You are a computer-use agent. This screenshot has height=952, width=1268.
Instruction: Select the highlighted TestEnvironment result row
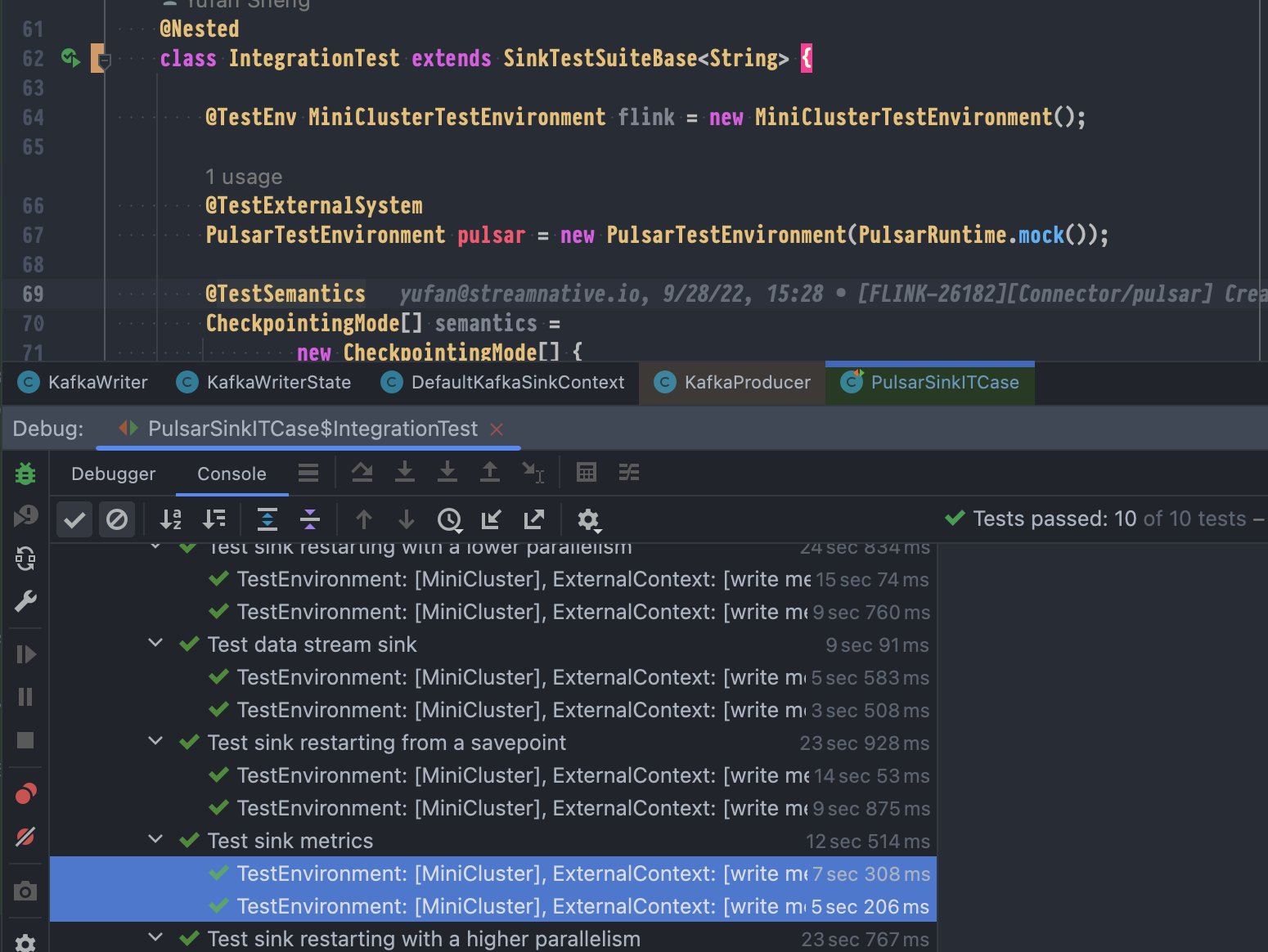tap(491, 873)
